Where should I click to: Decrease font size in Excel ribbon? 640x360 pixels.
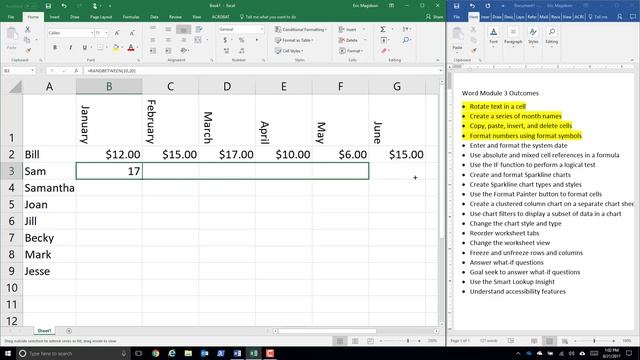point(132,33)
